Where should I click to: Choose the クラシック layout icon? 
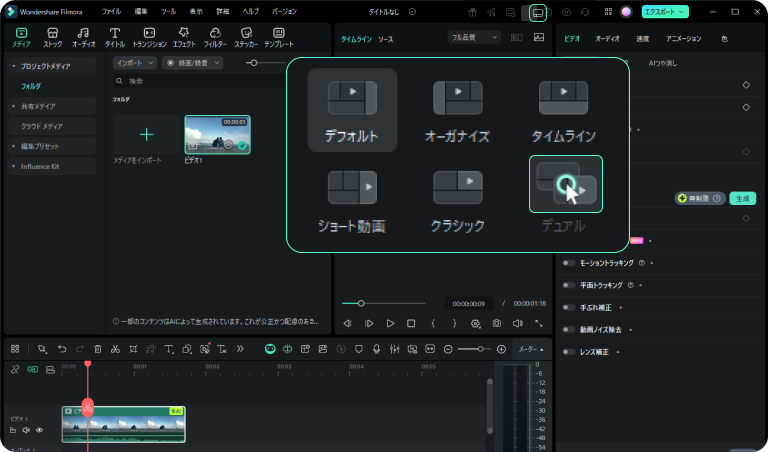click(458, 185)
